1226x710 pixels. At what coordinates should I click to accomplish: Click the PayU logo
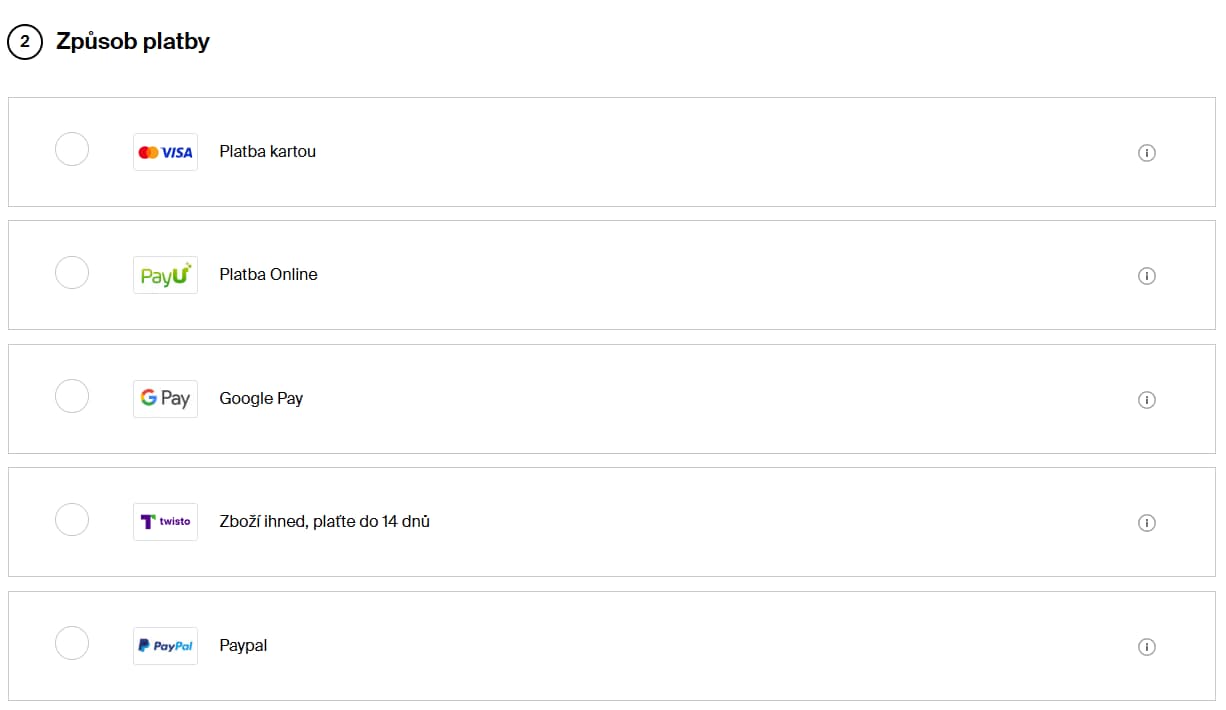pyautogui.click(x=165, y=275)
